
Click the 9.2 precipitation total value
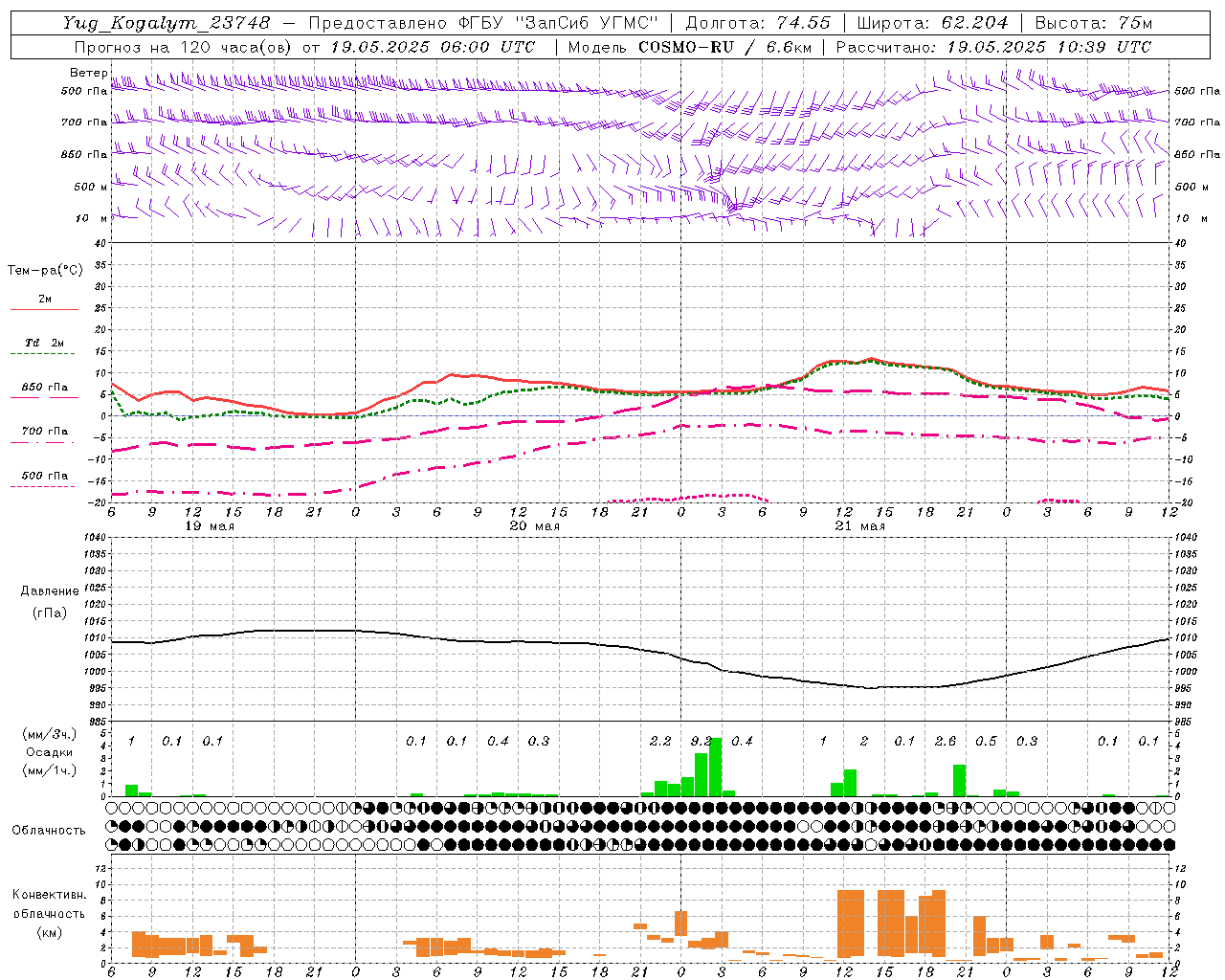tap(702, 742)
